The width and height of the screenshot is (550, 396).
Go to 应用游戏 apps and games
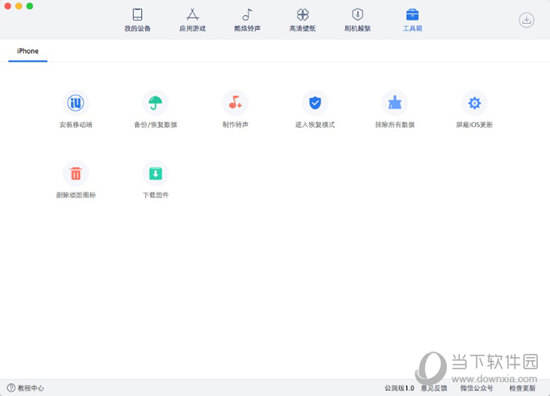192,20
